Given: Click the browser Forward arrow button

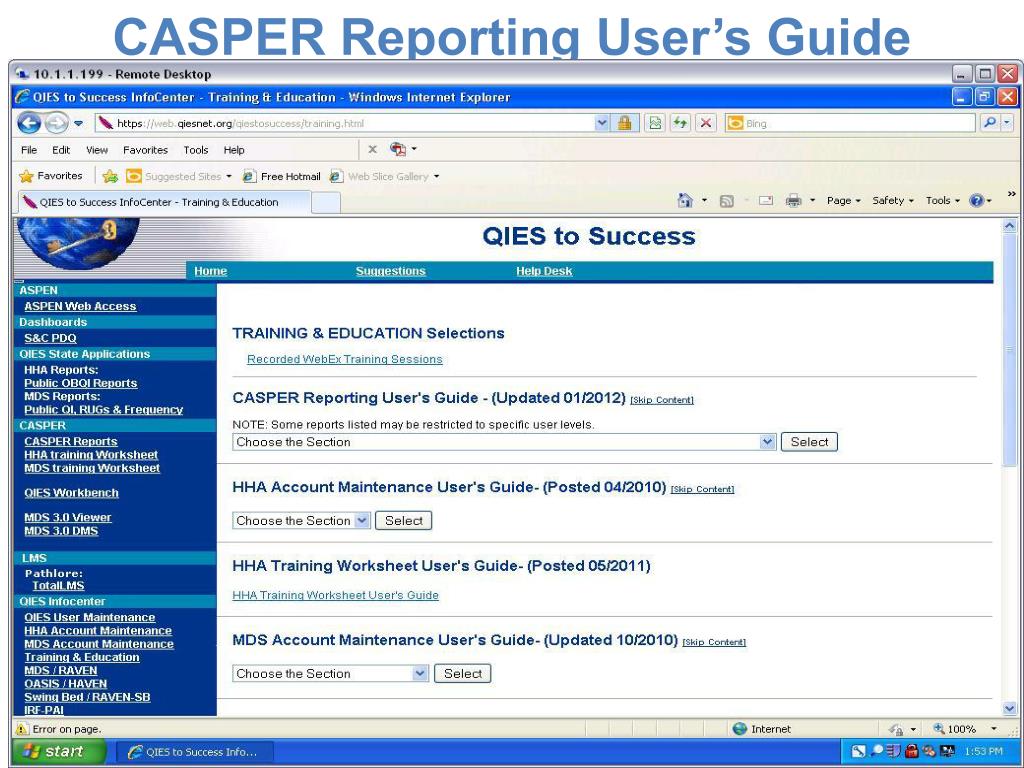Looking at the screenshot, I should click(57, 123).
